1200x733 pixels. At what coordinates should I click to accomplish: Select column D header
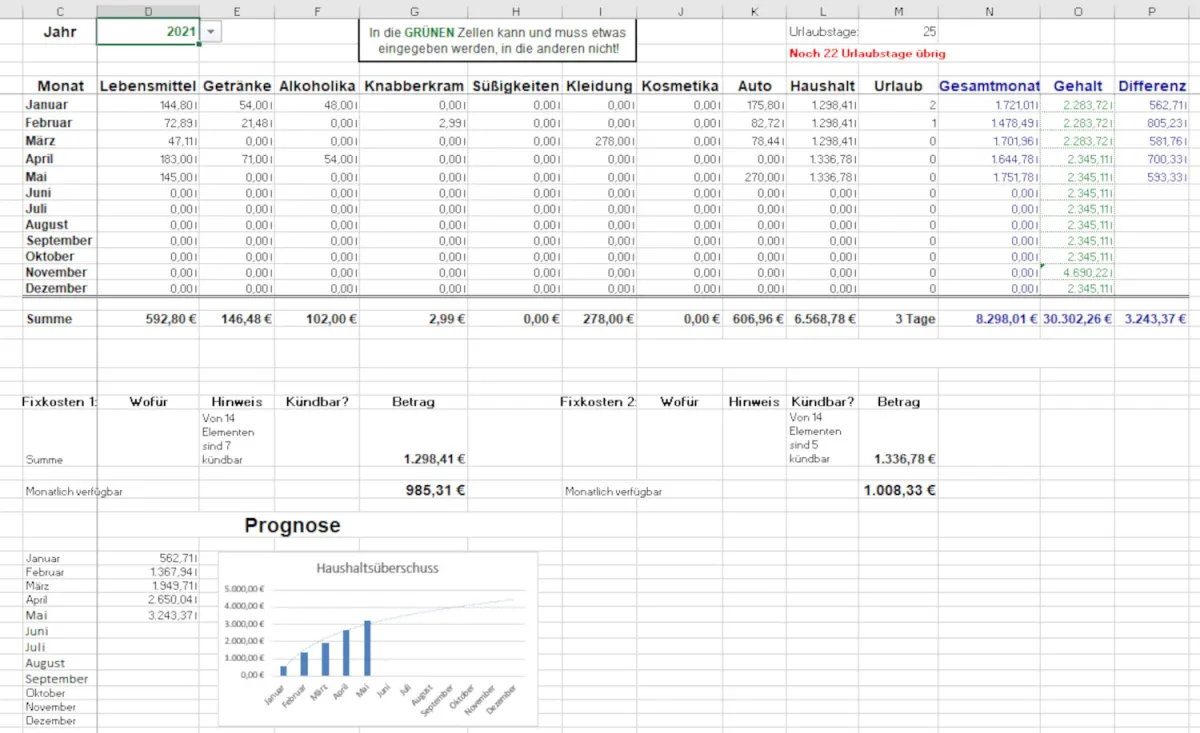pyautogui.click(x=148, y=10)
